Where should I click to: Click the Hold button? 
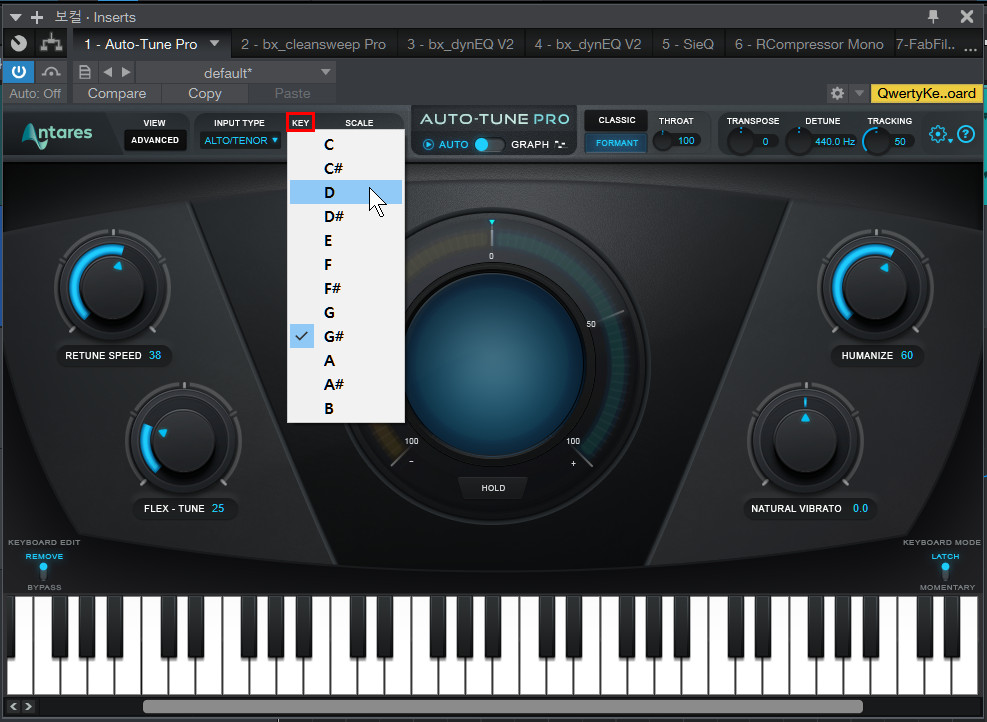[493, 488]
